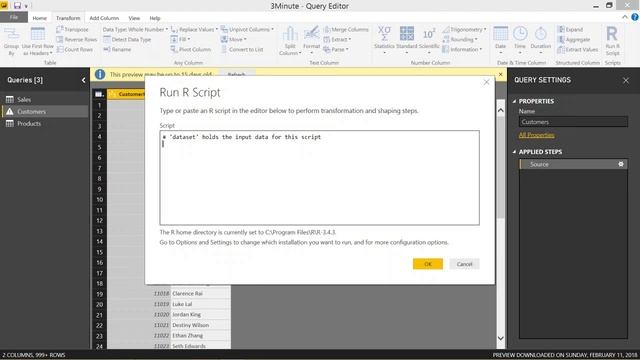Click the query Name field
Image resolution: width=640 pixels, height=360 pixels.
[x=573, y=122]
